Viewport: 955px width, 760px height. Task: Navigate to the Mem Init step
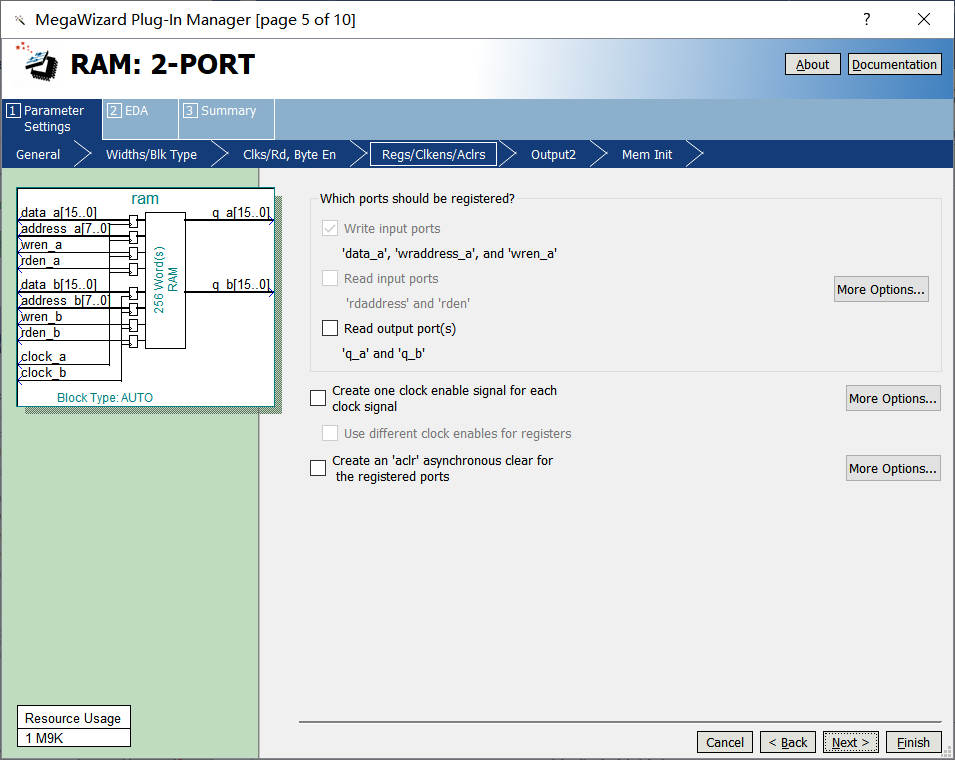tap(647, 155)
